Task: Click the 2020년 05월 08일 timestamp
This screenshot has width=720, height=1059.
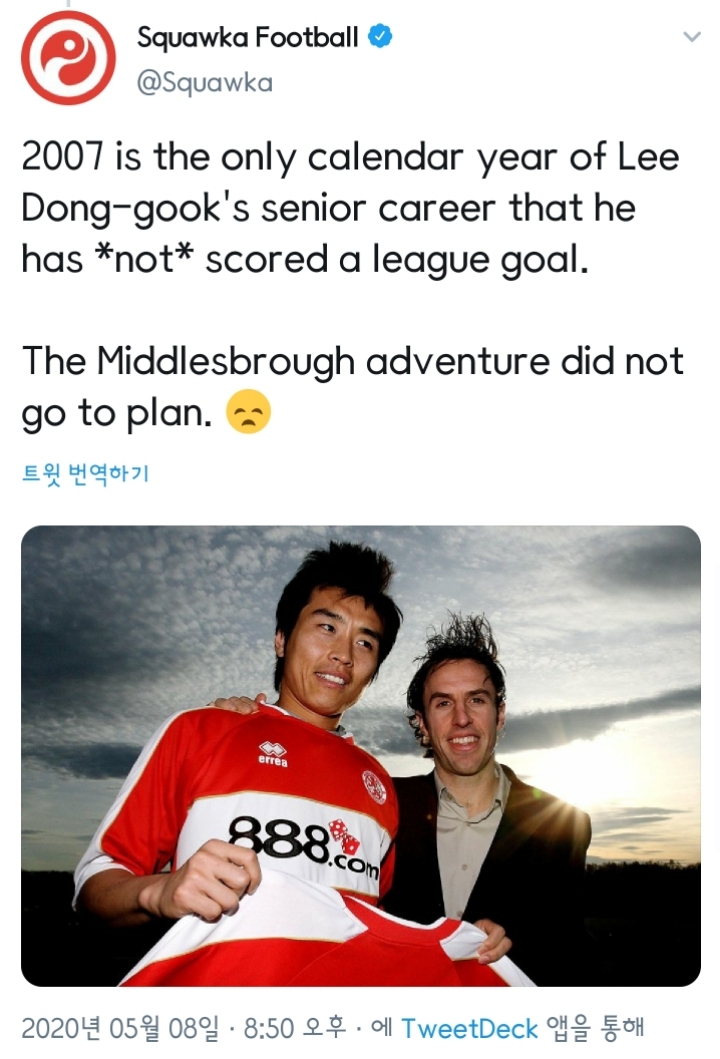Action: tap(120, 1029)
